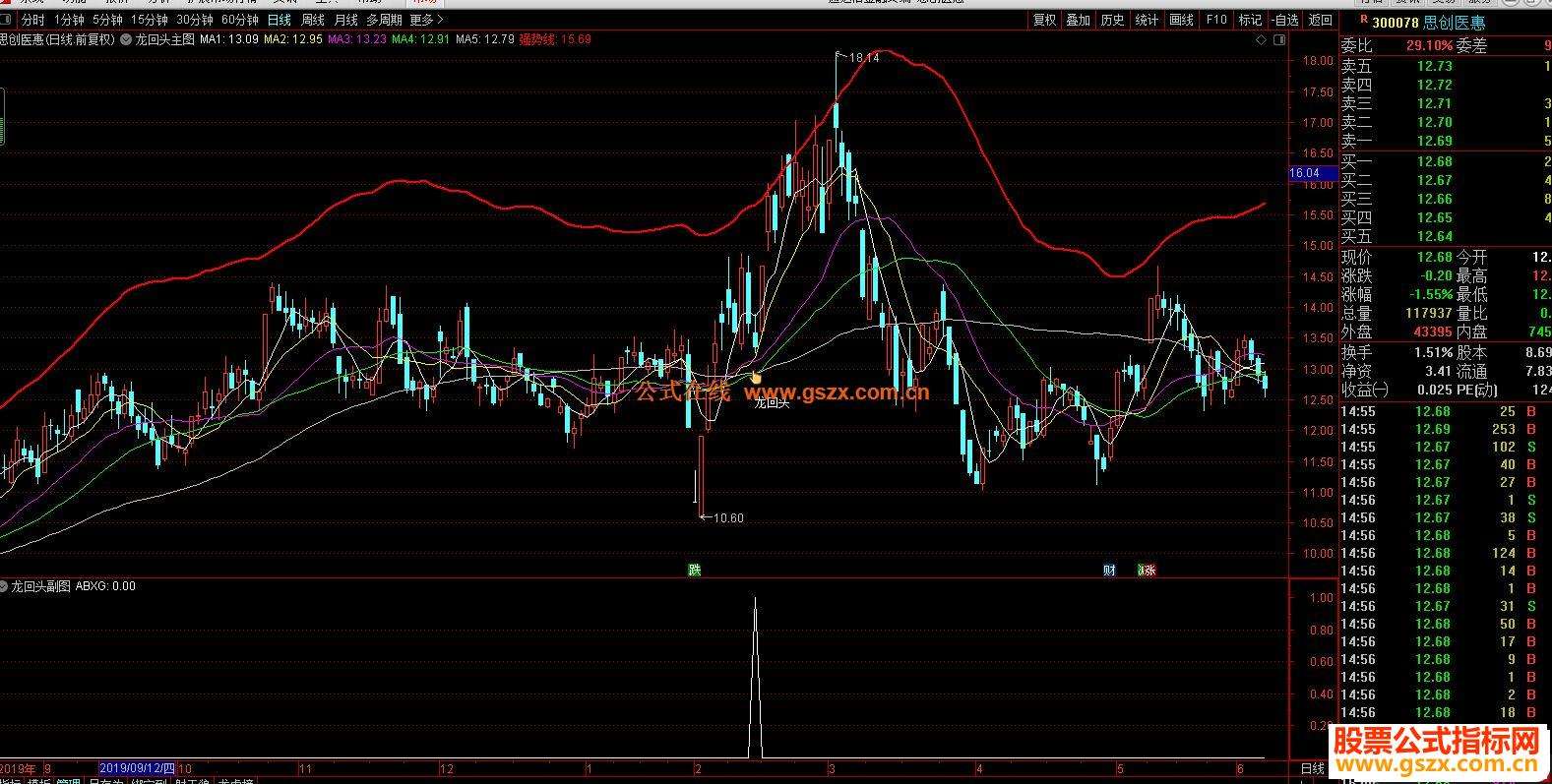Click the stock name 思创医惠 in the quote panel
The image size is (1552, 784).
point(1455,22)
